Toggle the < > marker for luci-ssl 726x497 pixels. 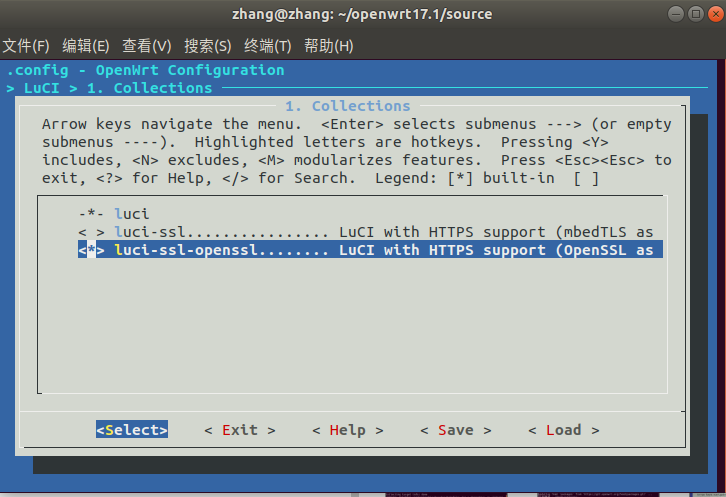point(91,232)
